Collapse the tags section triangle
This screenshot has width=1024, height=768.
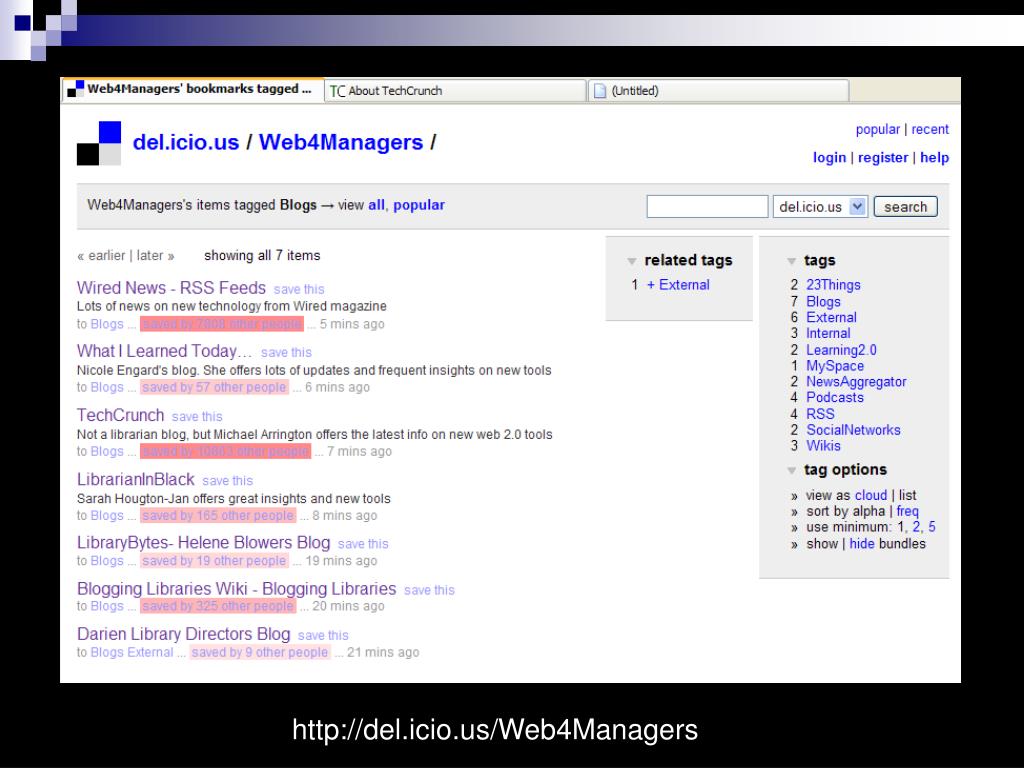coord(792,261)
